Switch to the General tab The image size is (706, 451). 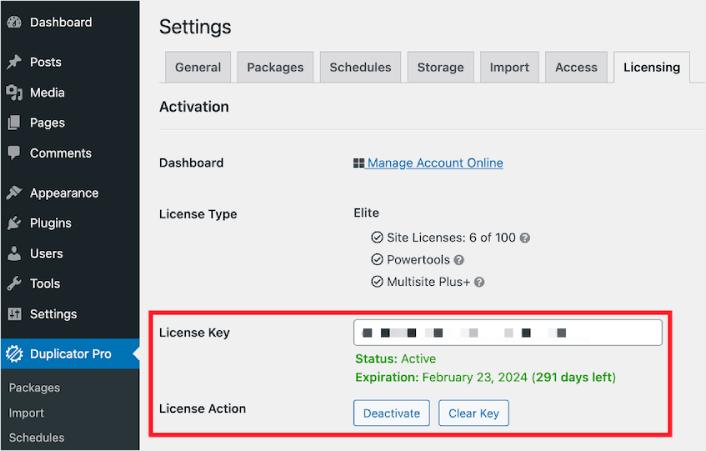[x=198, y=67]
